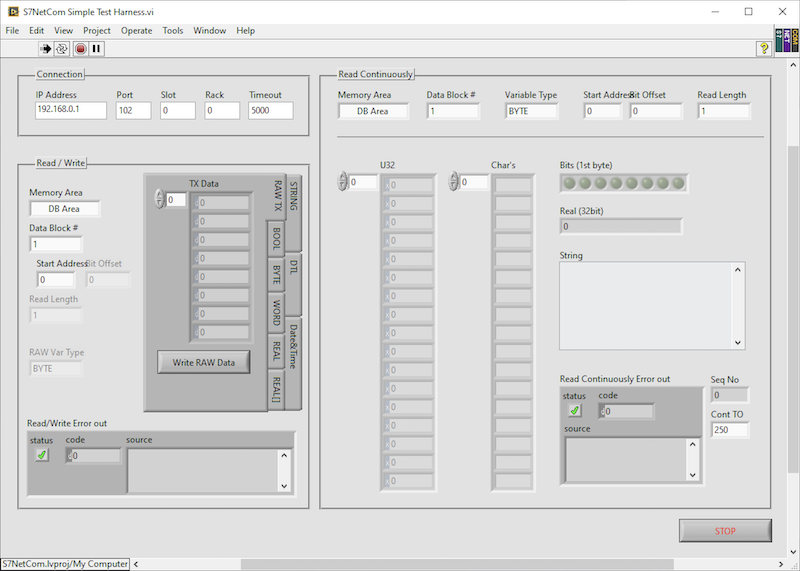Screen dimensions: 800x571
Task: Click the first TX Data array element
Action: click(x=221, y=203)
